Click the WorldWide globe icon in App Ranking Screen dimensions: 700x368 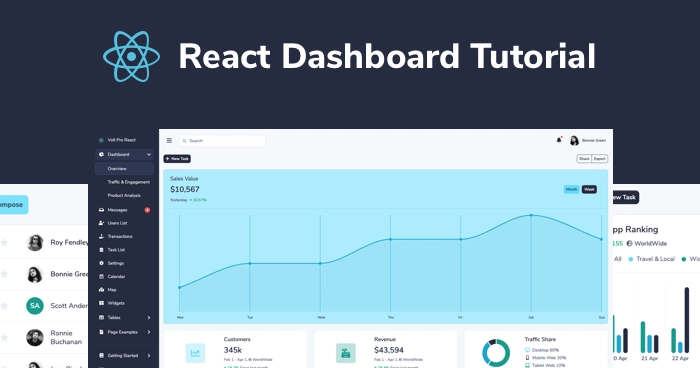pos(629,243)
